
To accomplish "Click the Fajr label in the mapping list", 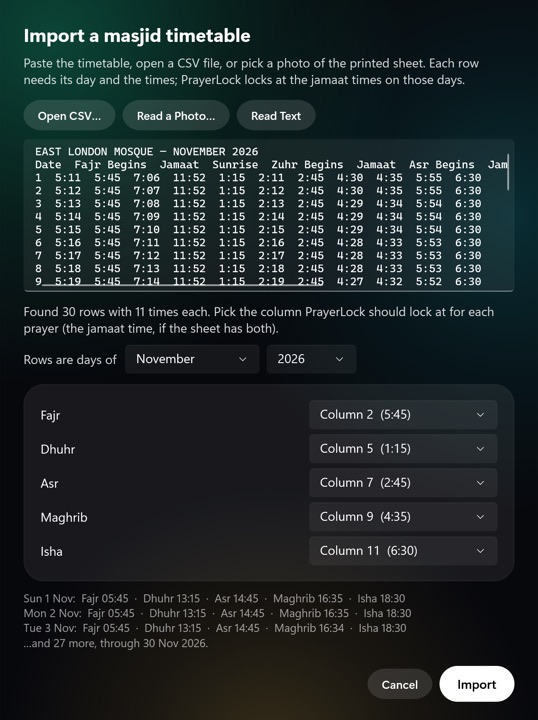I will pyautogui.click(x=50, y=415).
